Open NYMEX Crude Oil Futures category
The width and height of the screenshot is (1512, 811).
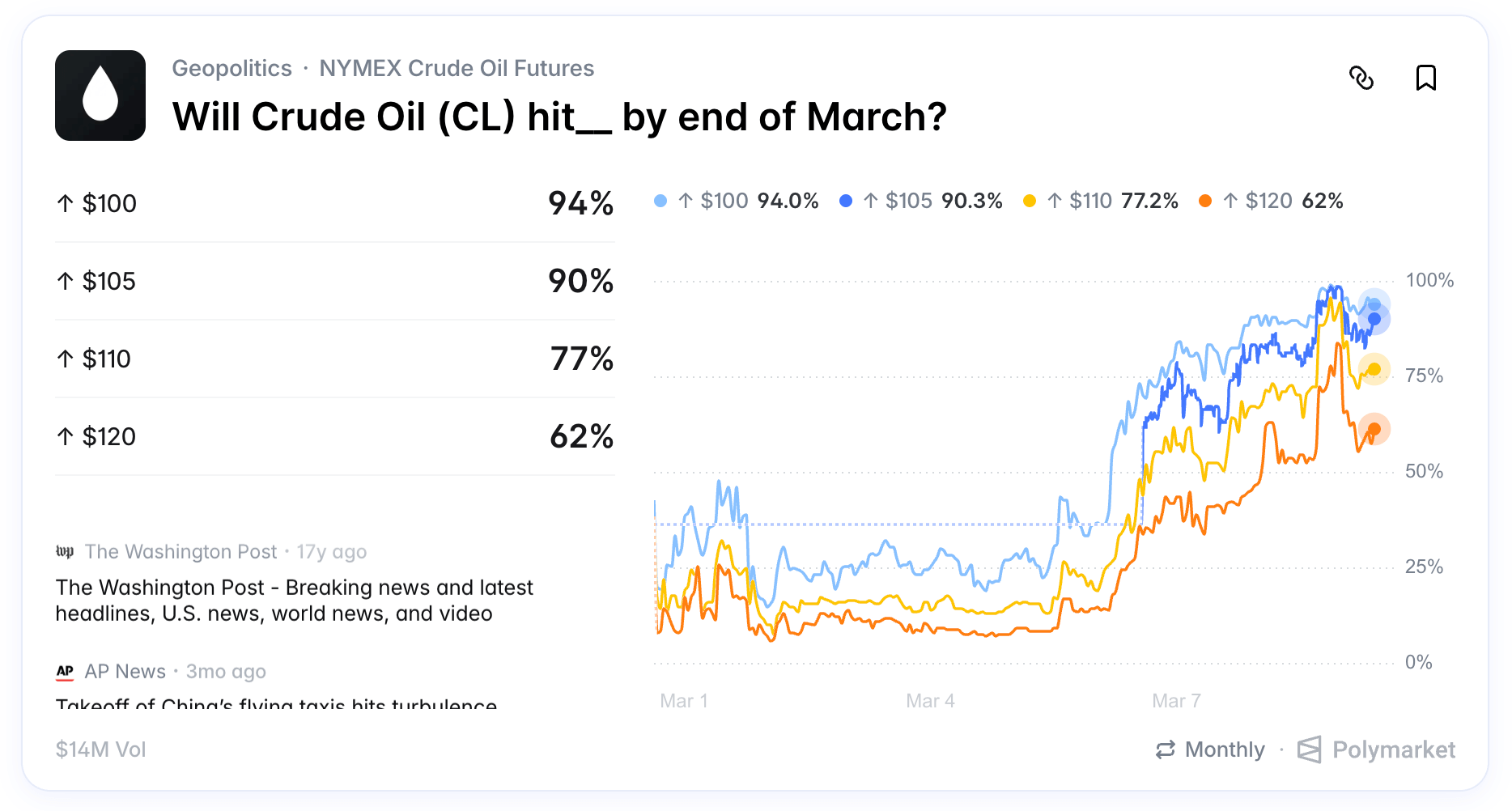(457, 68)
